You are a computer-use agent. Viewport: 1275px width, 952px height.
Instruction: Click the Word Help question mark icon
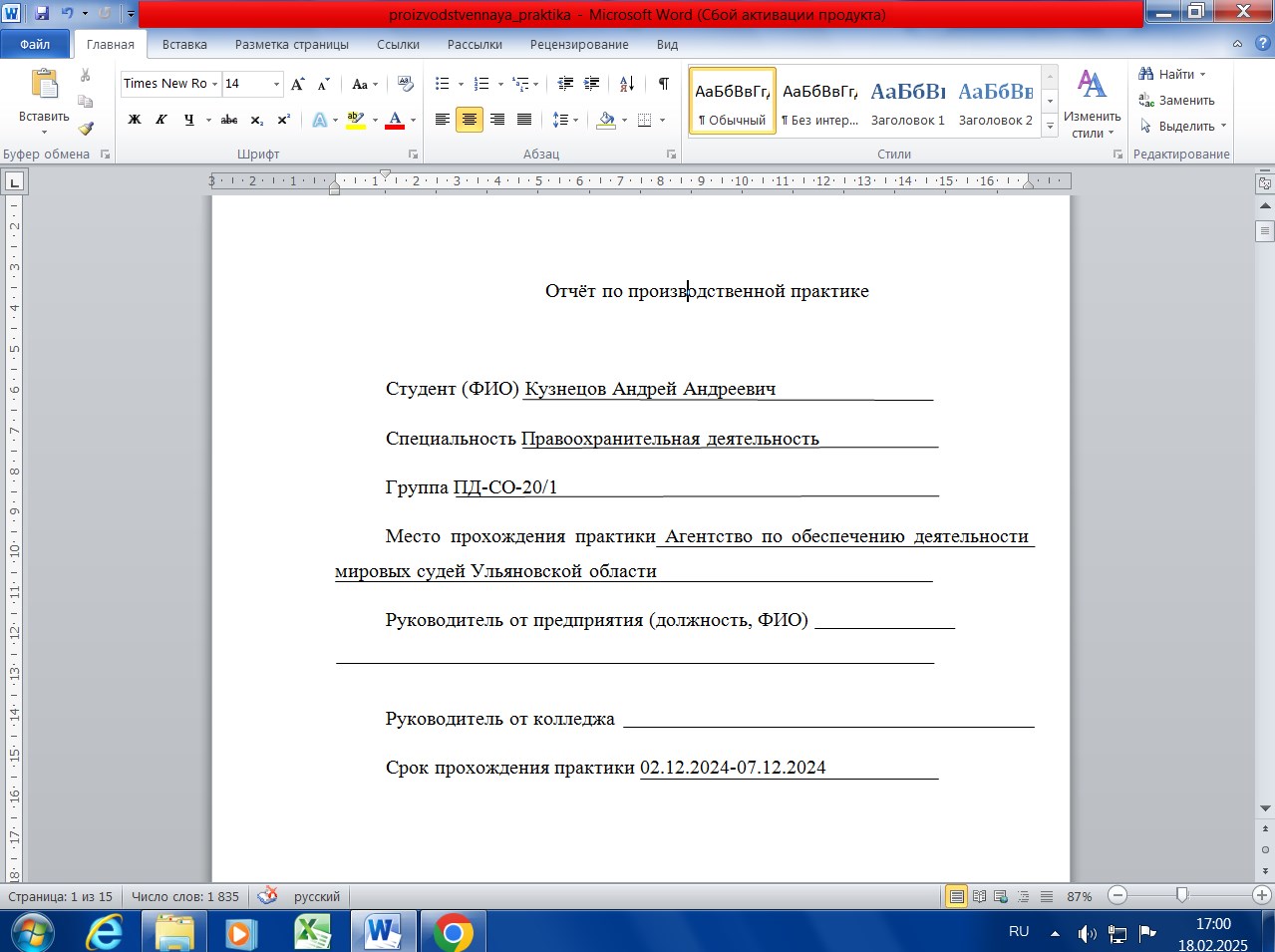click(x=1264, y=44)
